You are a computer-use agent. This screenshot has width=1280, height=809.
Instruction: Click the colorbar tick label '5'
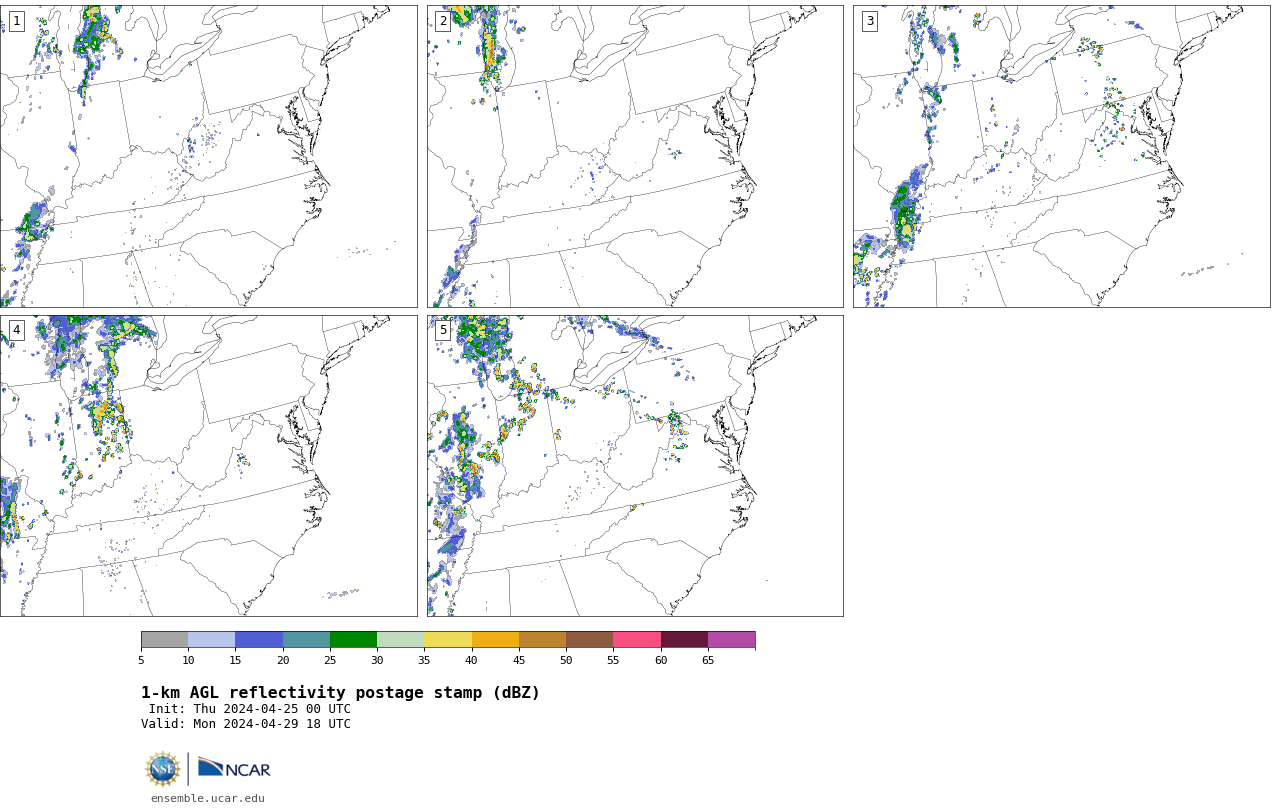pyautogui.click(x=141, y=660)
